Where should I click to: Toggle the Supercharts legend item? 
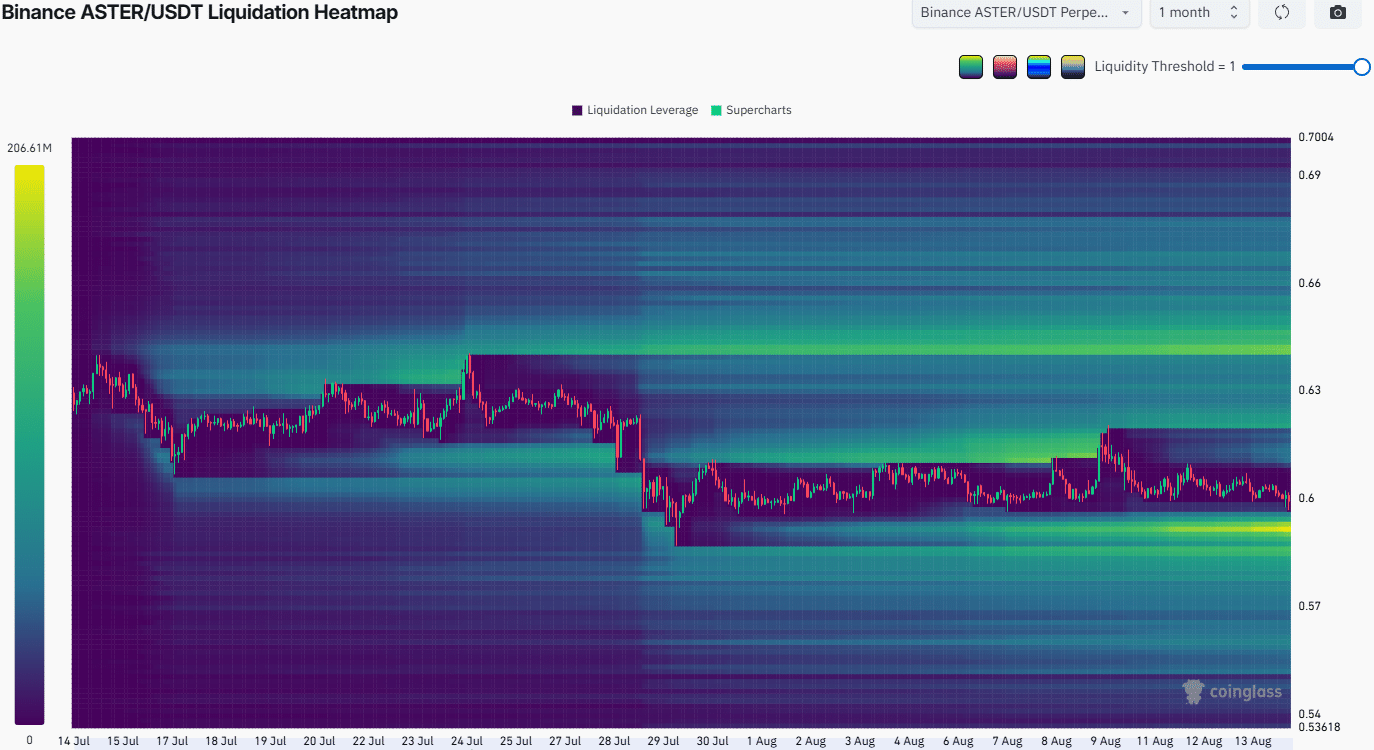751,110
